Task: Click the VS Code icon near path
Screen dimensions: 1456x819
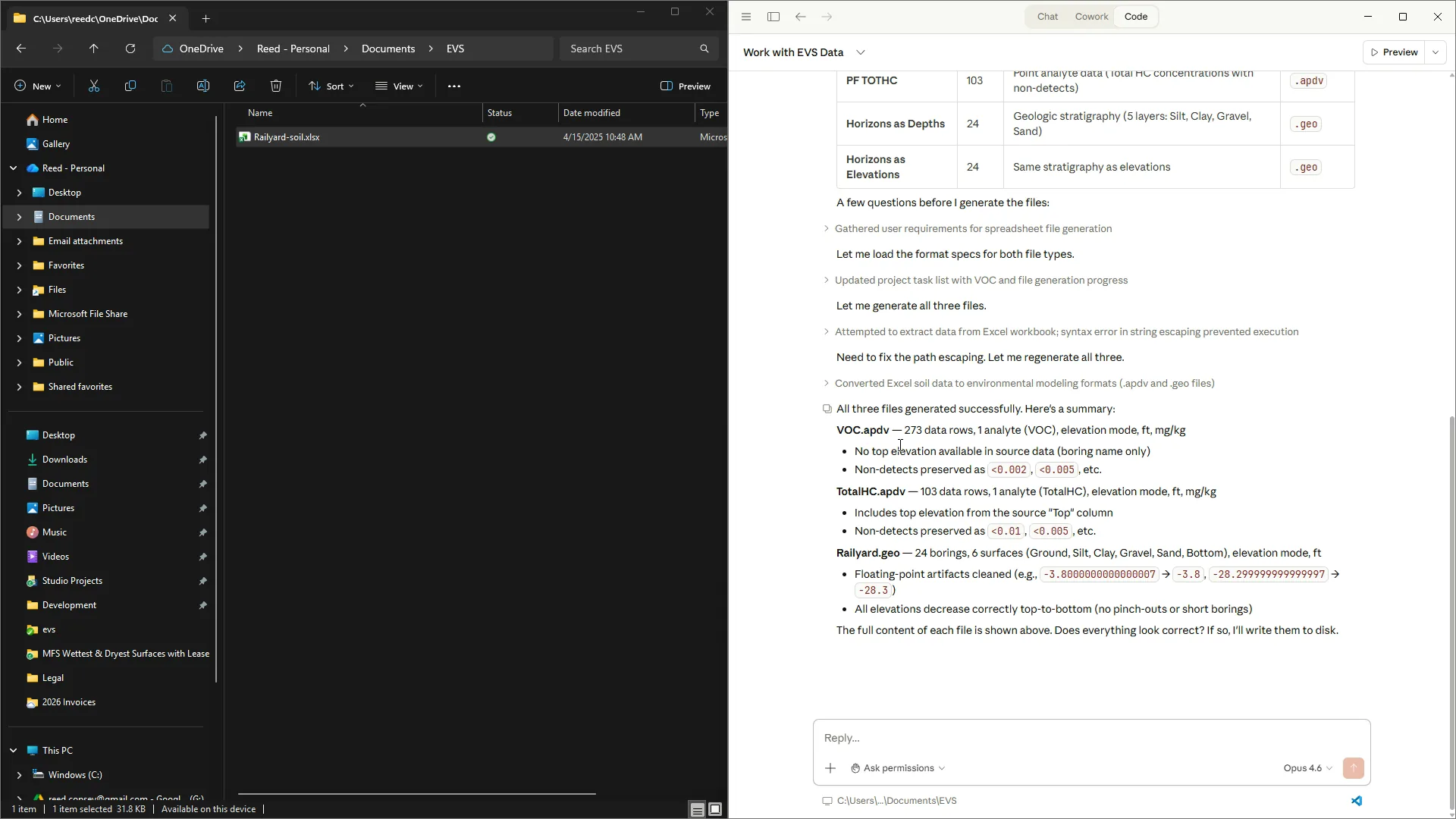Action: click(1357, 801)
